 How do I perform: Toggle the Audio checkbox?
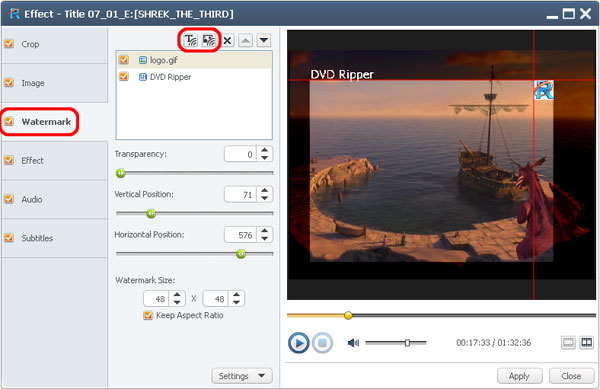[9, 199]
